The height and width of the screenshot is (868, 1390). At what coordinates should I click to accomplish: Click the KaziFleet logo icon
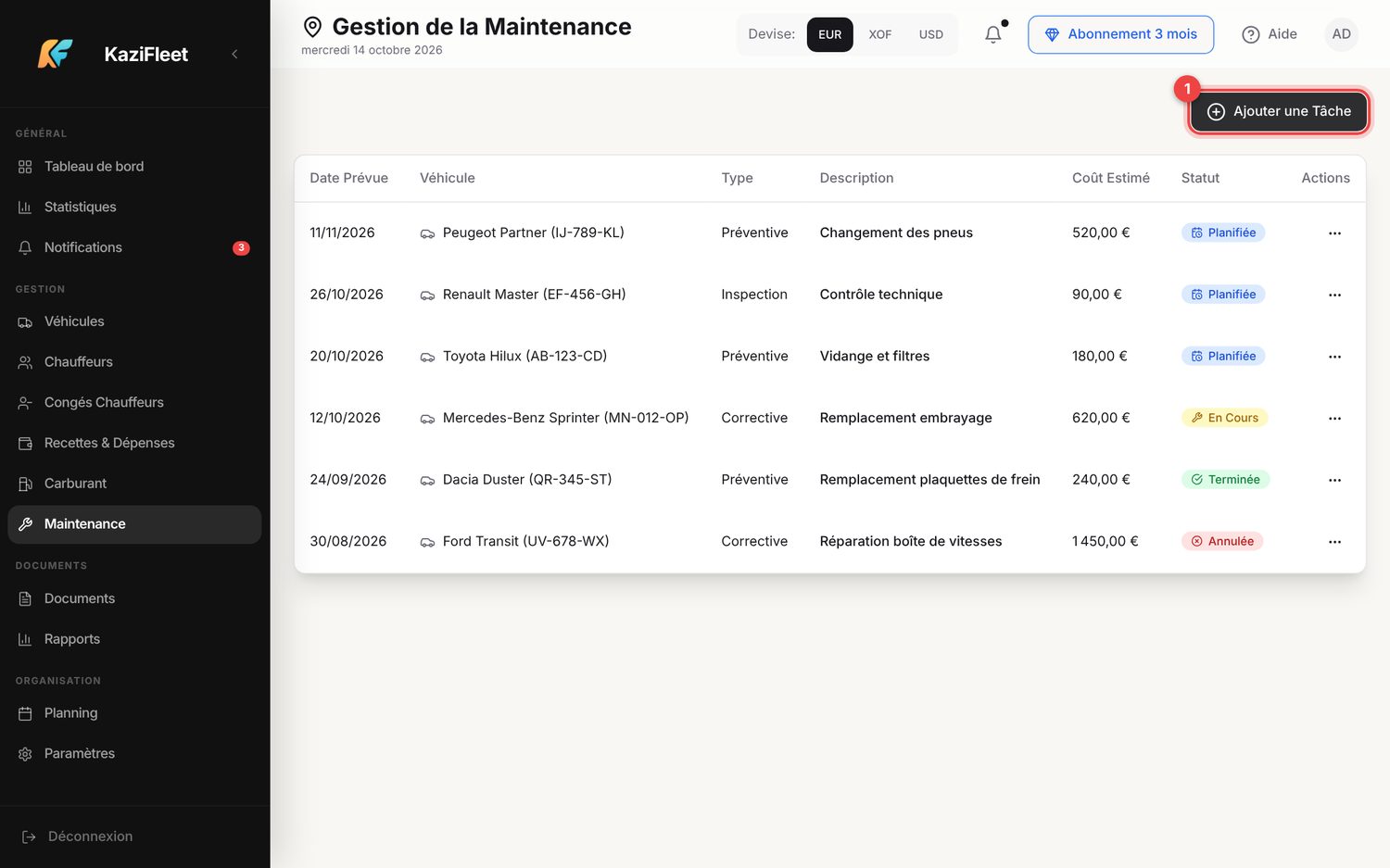[x=56, y=54]
